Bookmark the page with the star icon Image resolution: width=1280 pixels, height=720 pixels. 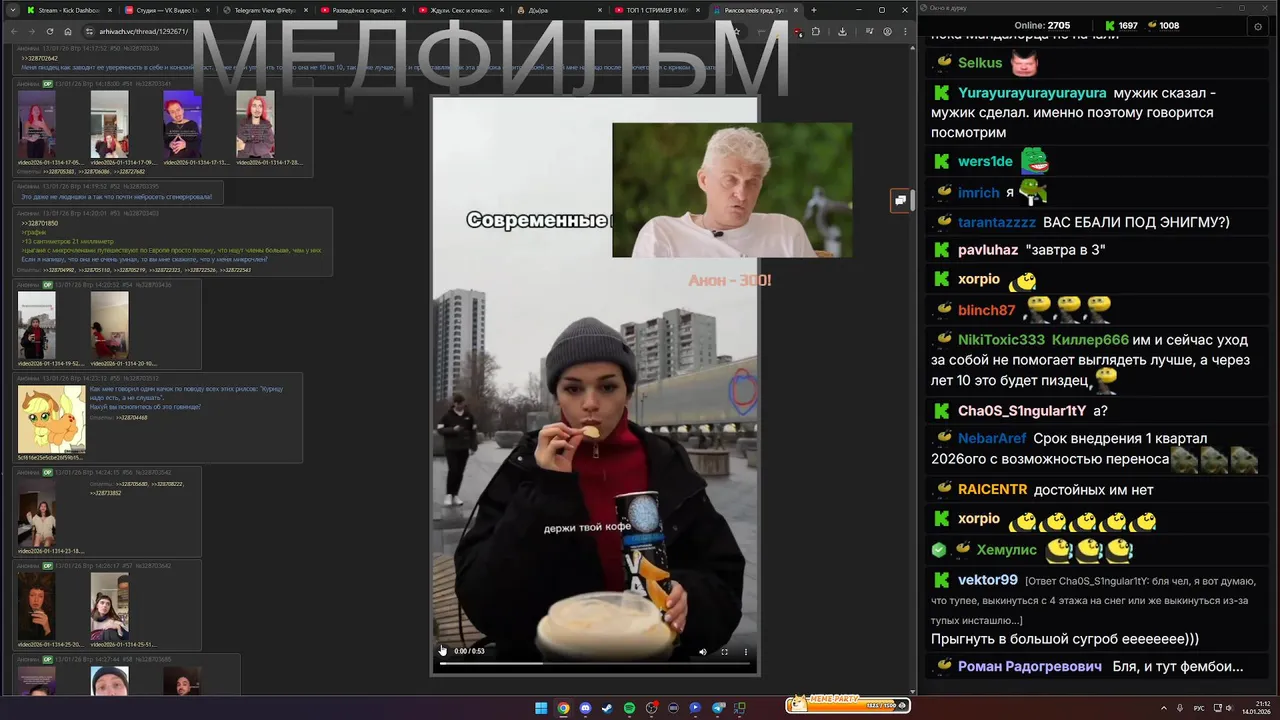[x=736, y=31]
